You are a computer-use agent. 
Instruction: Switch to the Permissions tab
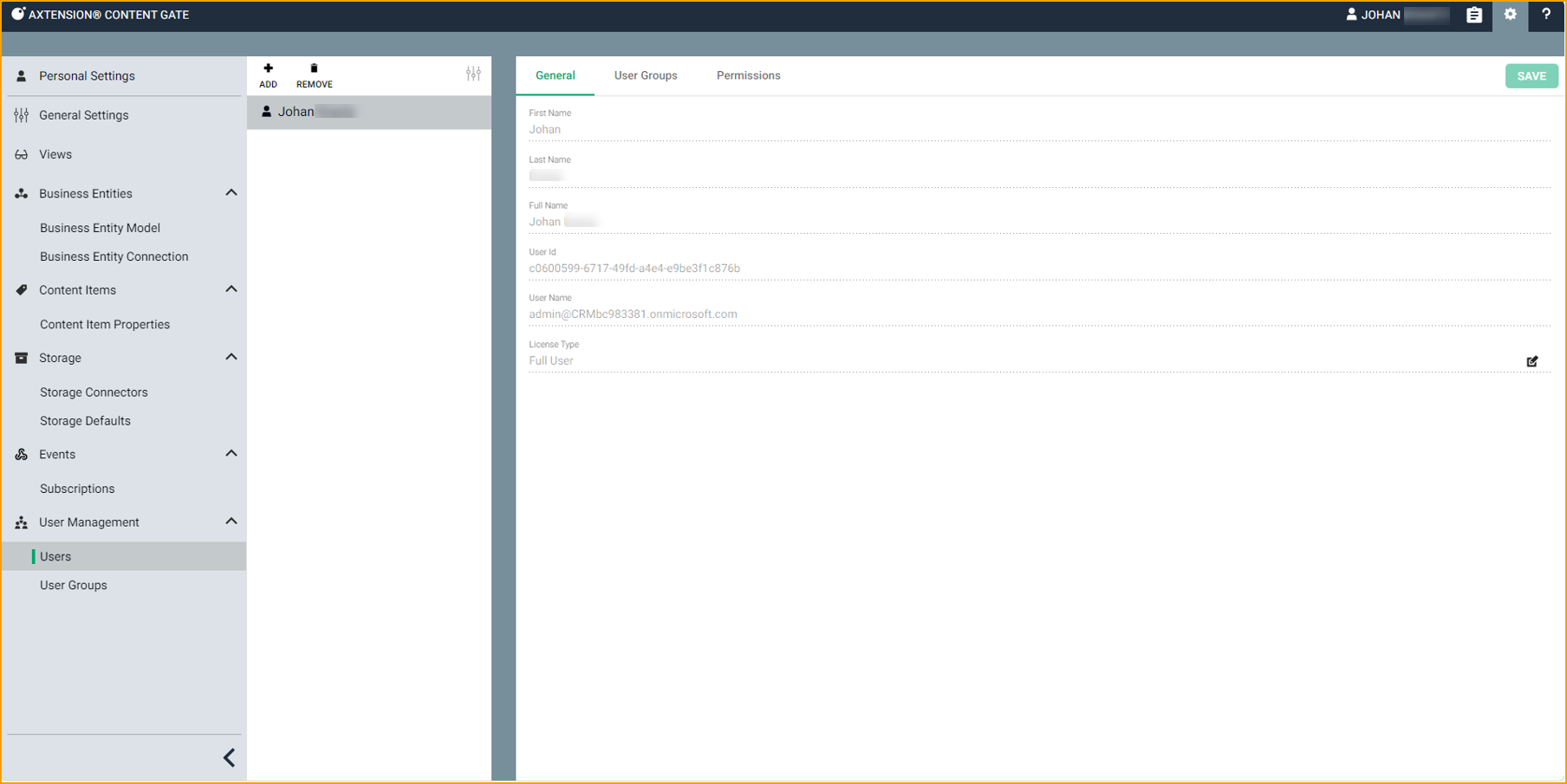click(748, 75)
